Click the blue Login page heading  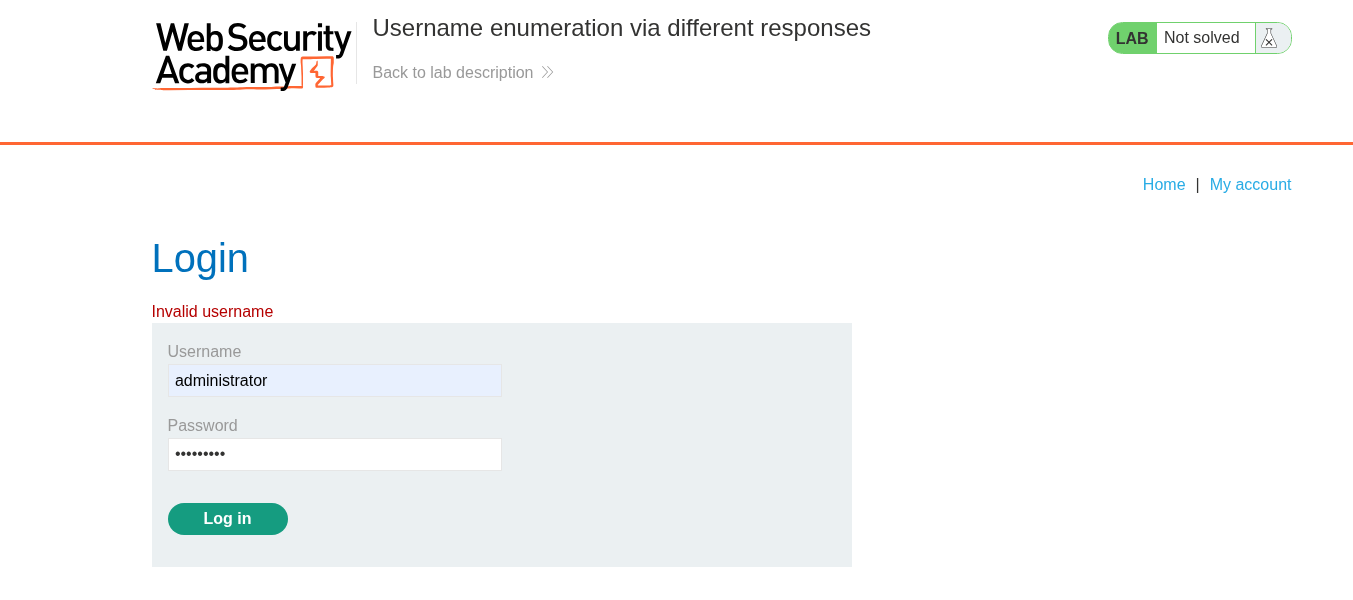tap(200, 259)
